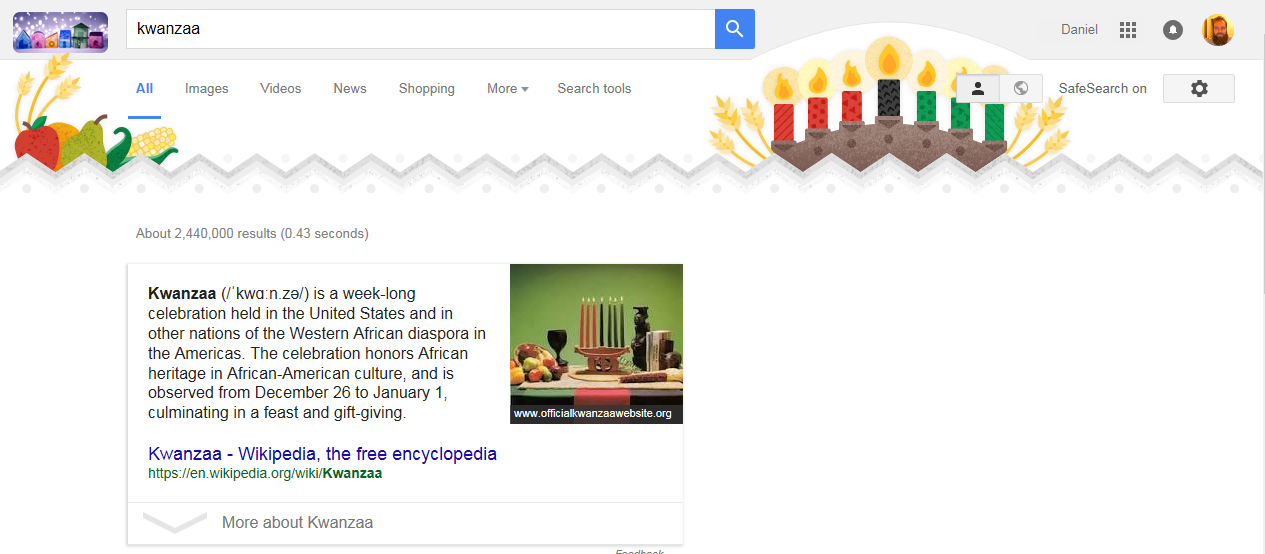Click the kwanzaa search input field
Viewport: 1265px width, 554px height.
[x=420, y=29]
